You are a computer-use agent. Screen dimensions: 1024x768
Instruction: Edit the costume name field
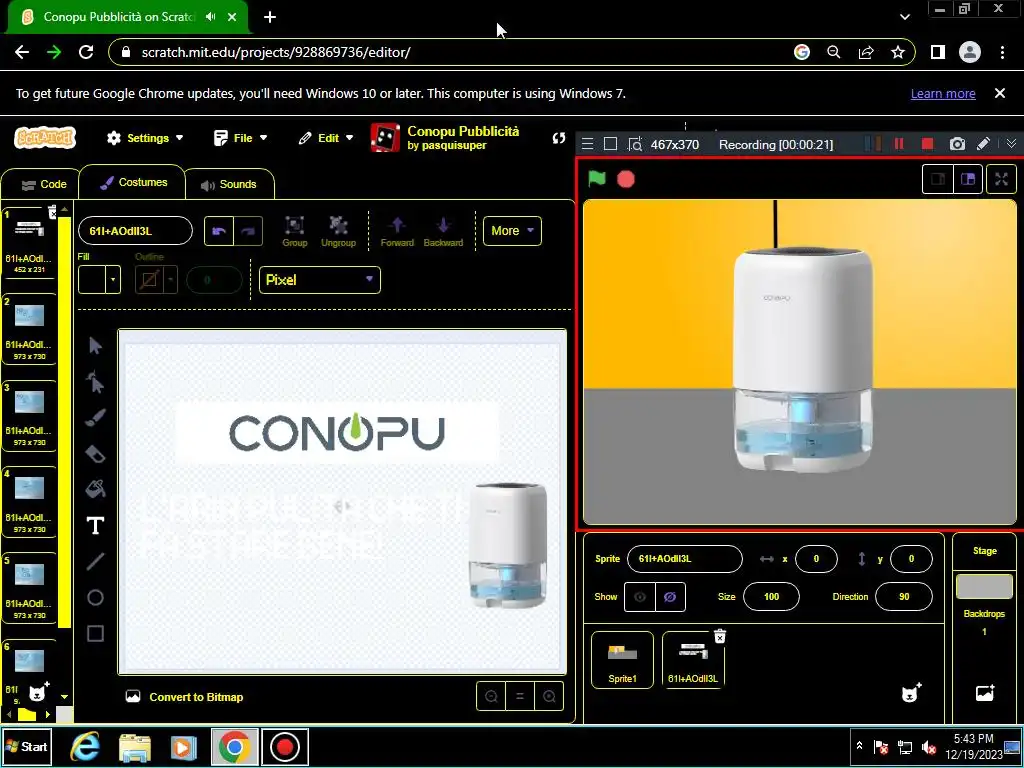coord(135,231)
